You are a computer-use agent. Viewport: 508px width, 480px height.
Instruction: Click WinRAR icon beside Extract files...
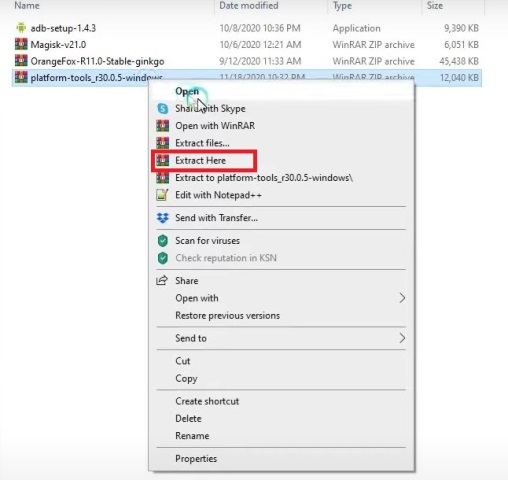click(163, 143)
